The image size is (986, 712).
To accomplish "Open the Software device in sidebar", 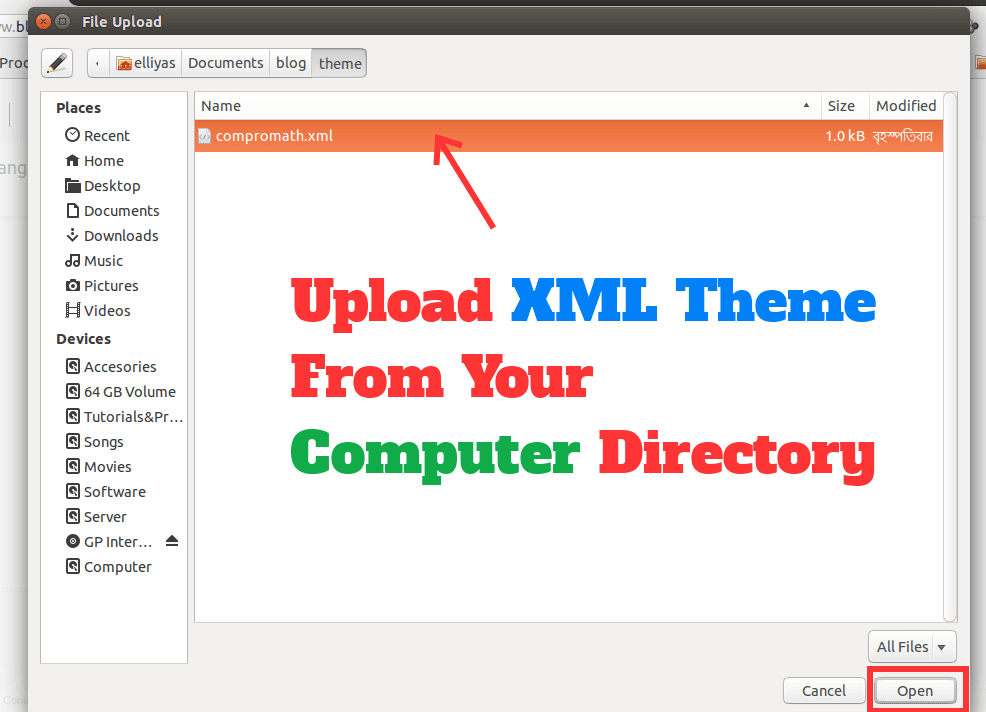I will (x=113, y=491).
